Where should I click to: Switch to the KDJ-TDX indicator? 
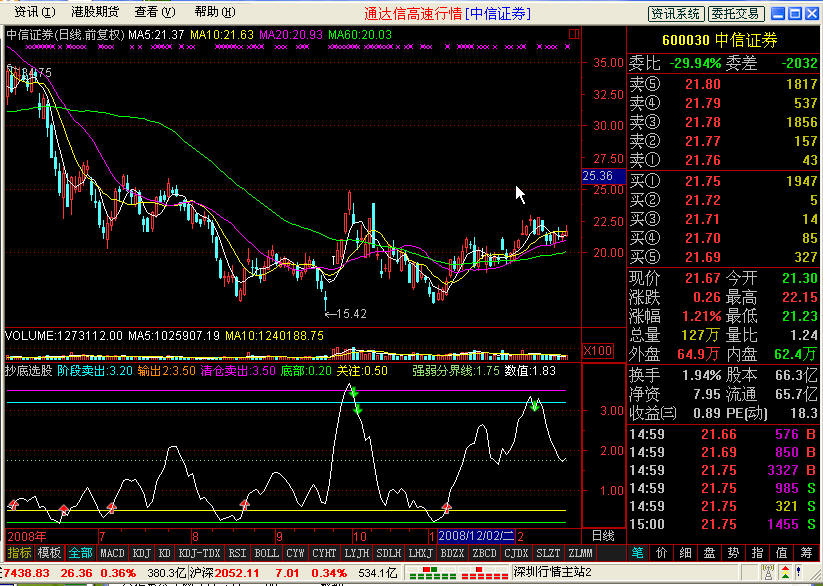[199, 553]
